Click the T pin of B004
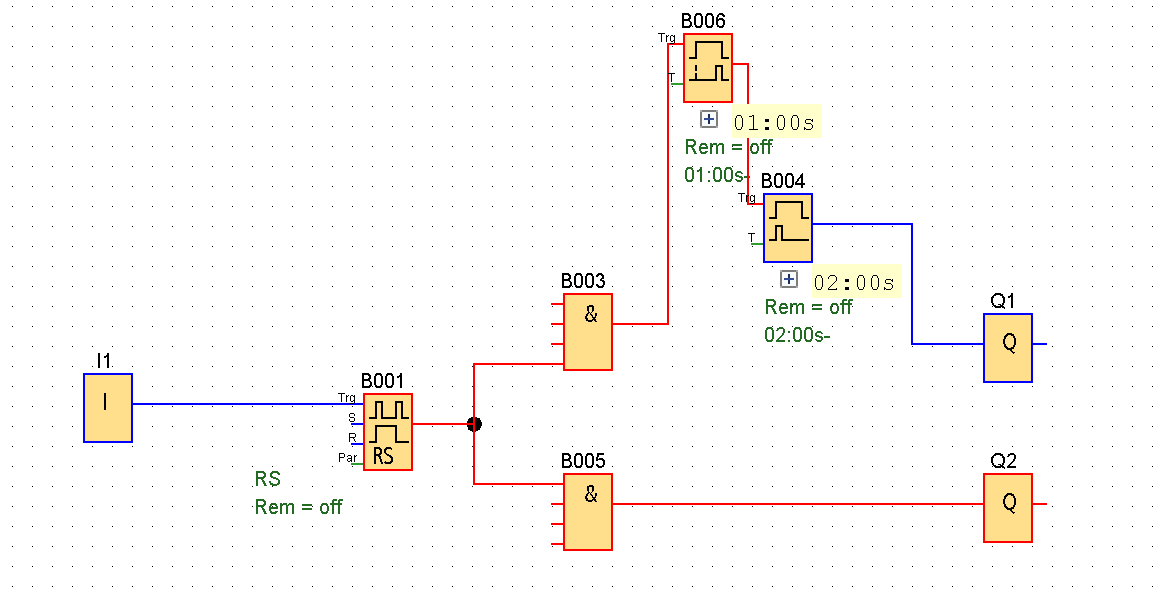The image size is (1165, 604). coord(751,238)
